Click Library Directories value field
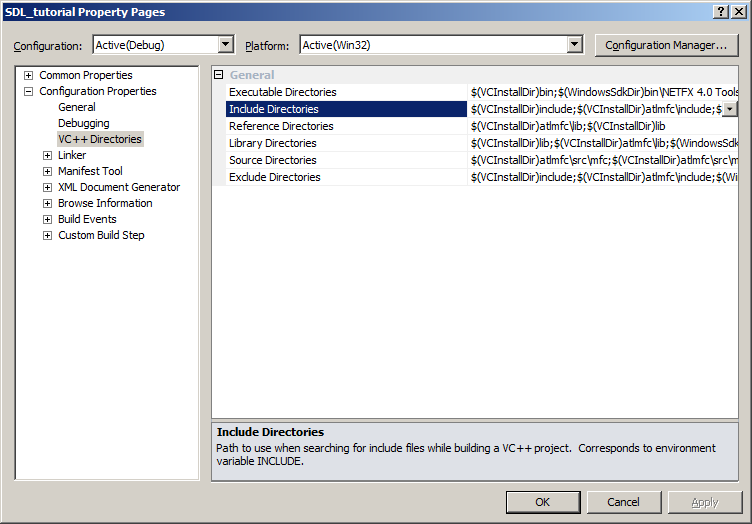Image resolution: width=752 pixels, height=524 pixels. point(603,143)
